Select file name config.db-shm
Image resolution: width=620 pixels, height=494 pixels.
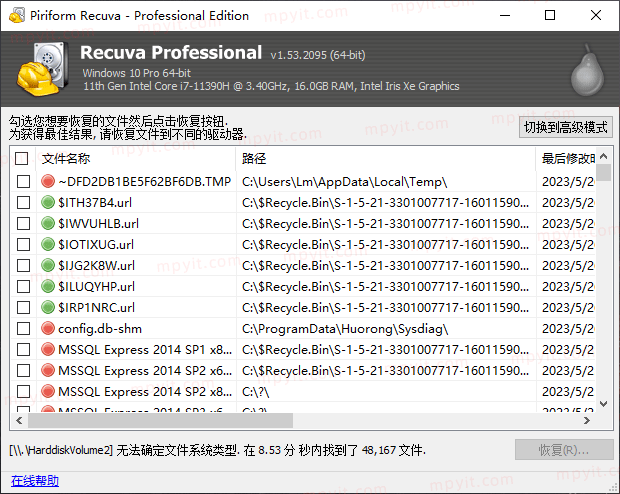[x=100, y=329]
